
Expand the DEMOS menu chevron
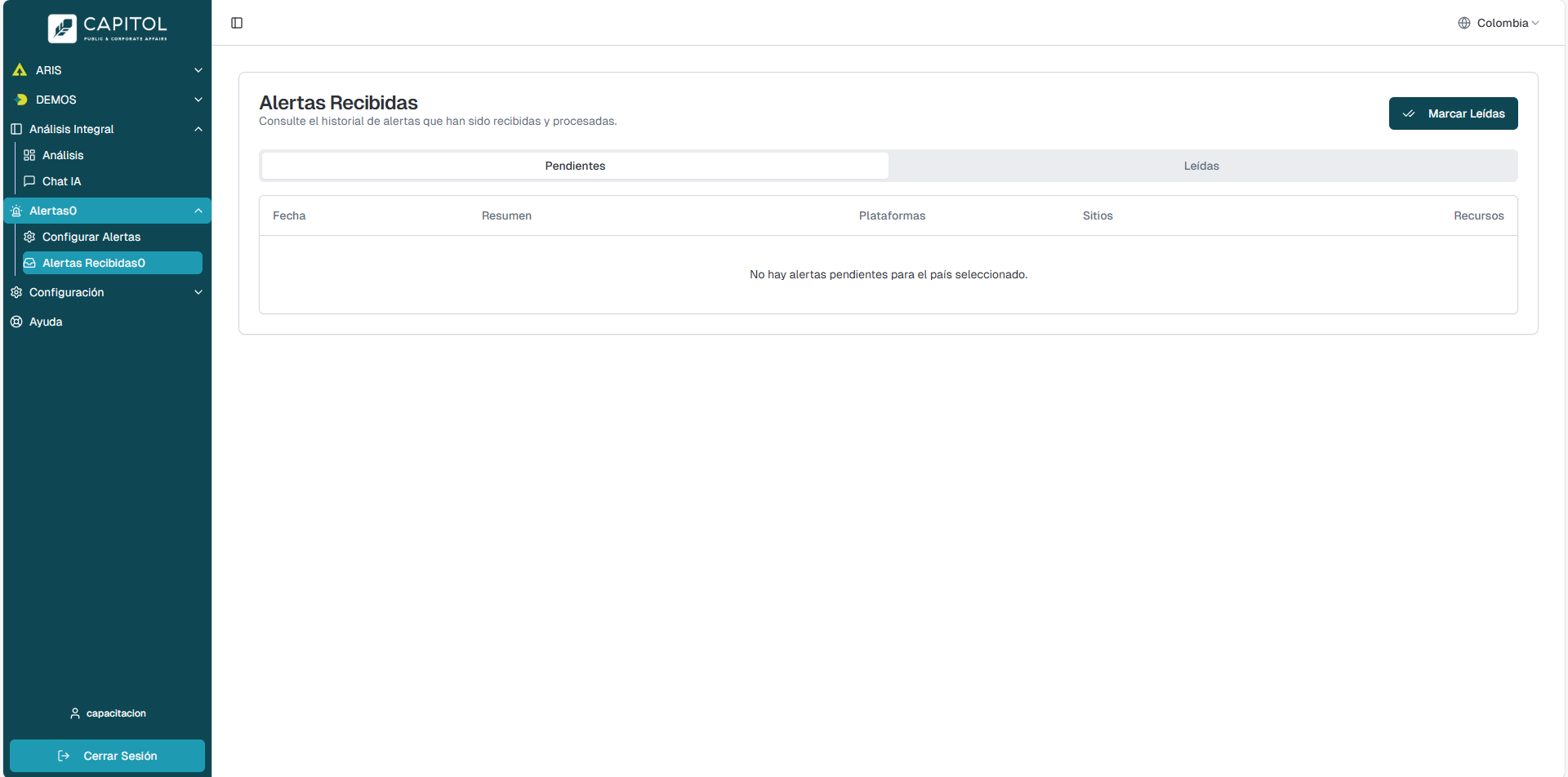(198, 100)
